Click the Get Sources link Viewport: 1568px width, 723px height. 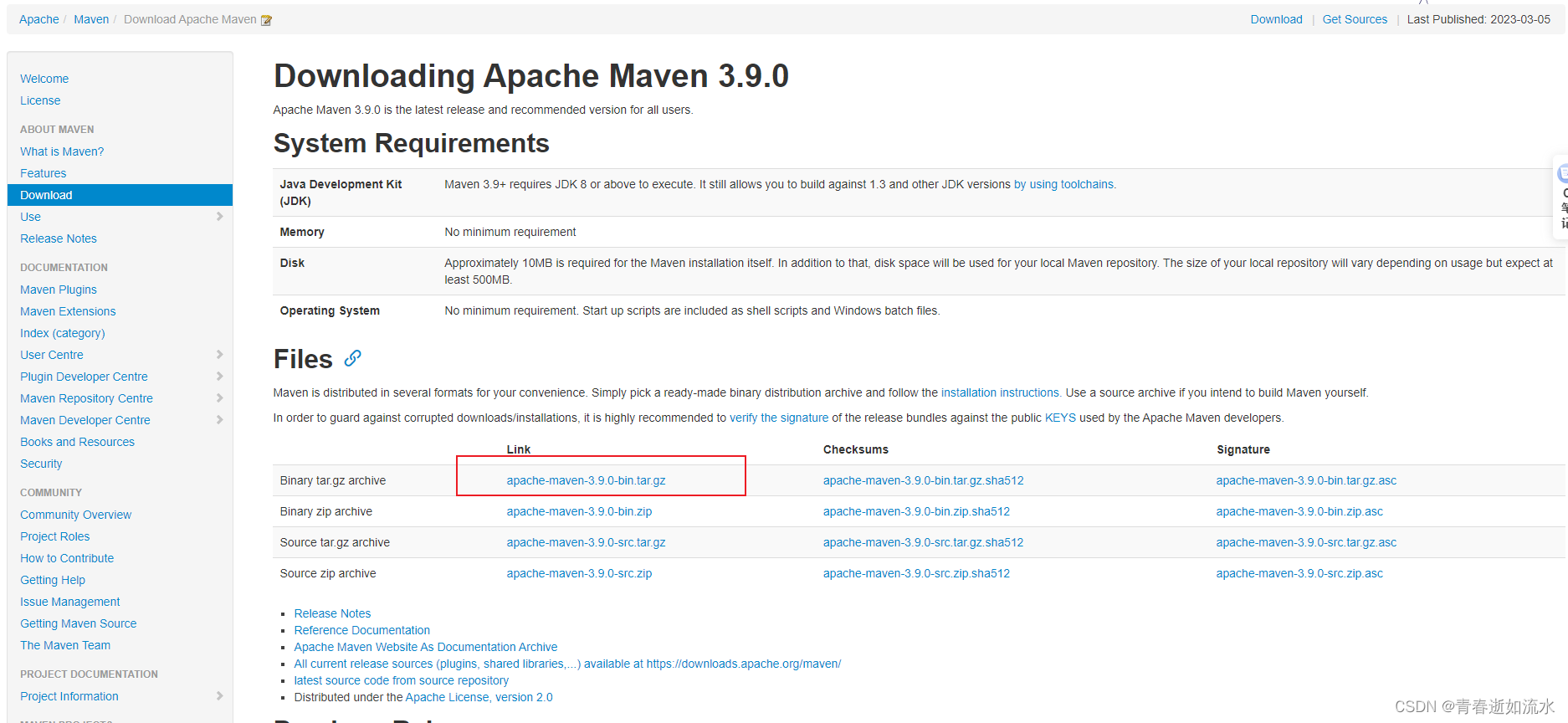point(1355,19)
